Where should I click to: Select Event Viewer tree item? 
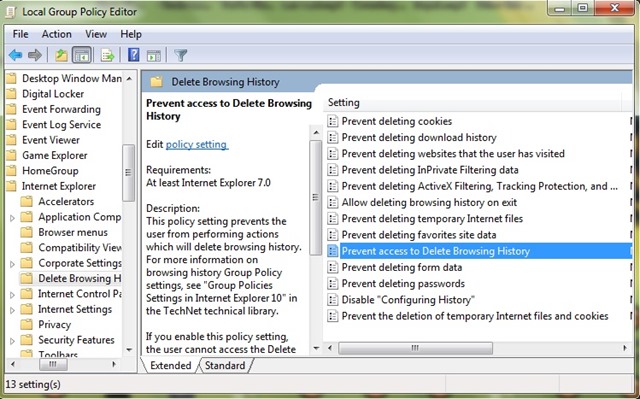point(51,140)
